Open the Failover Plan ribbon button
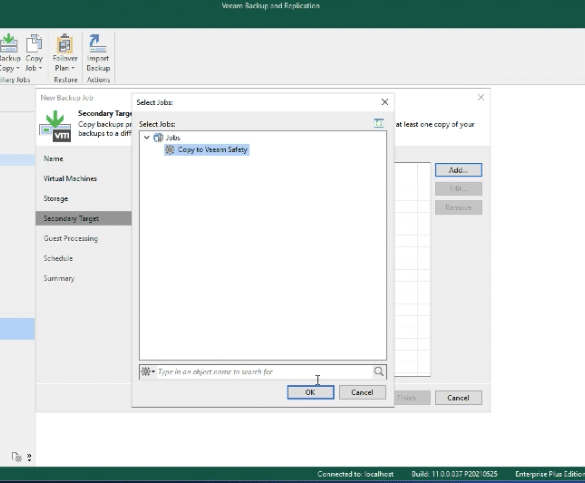Viewport: 585px width, 483px height. point(65,53)
